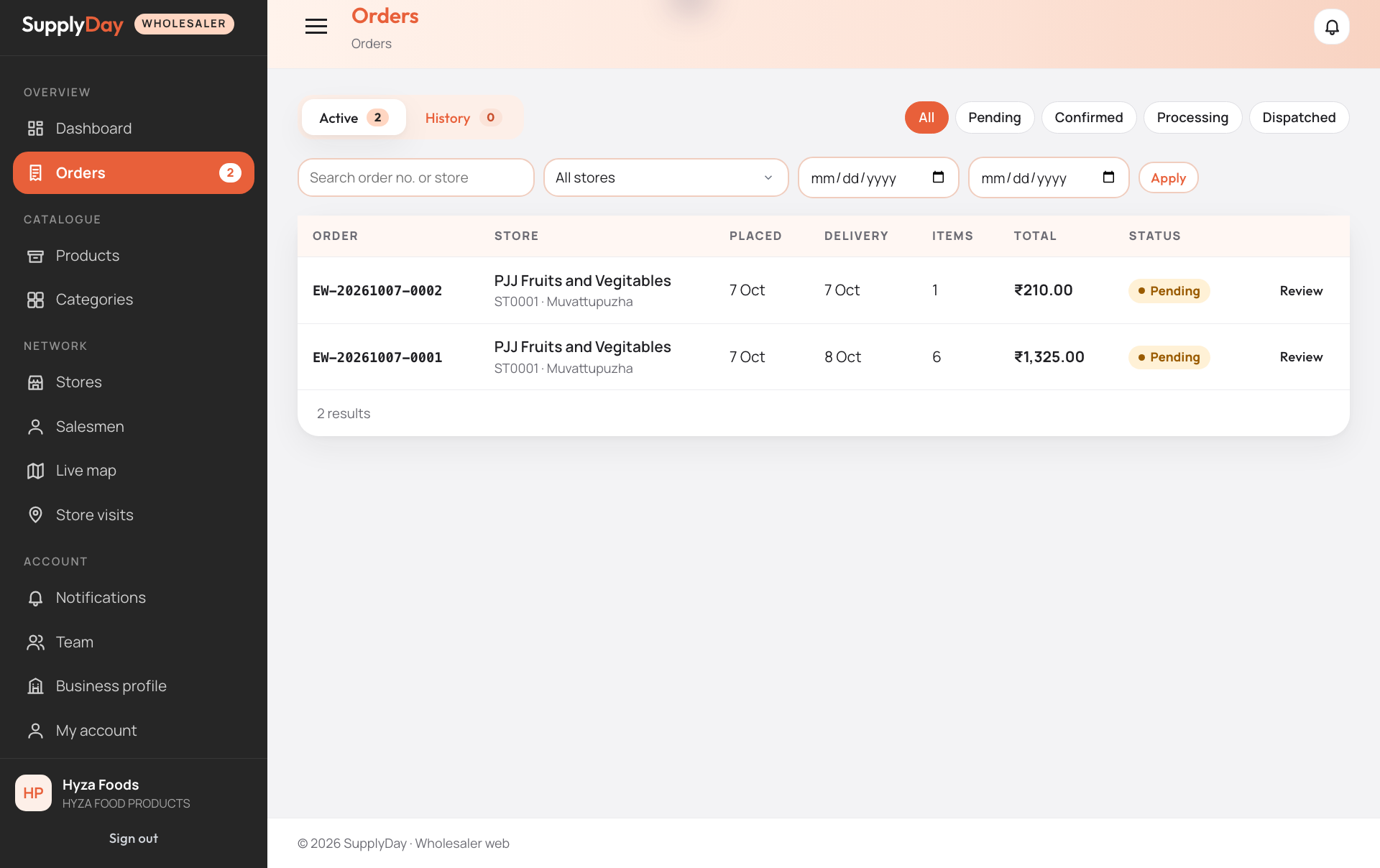This screenshot has width=1380, height=868.
Task: Open Live map in the sidebar
Action: point(134,471)
